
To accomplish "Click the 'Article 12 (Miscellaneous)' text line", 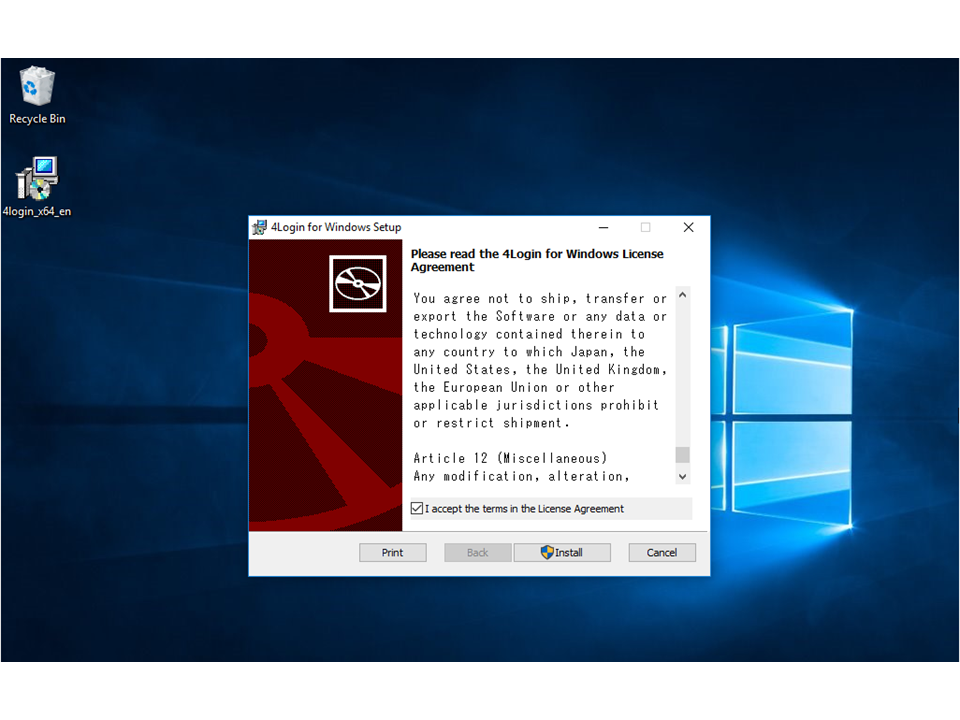I will (x=510, y=458).
